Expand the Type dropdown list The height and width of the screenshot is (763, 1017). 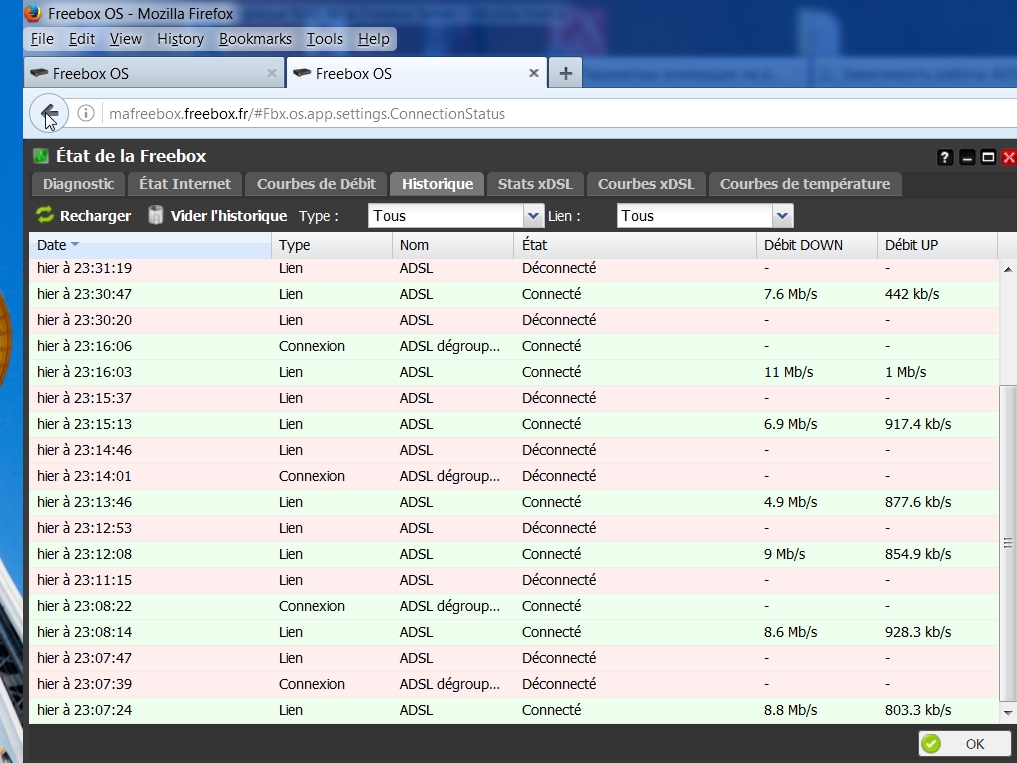pyautogui.click(x=533, y=216)
